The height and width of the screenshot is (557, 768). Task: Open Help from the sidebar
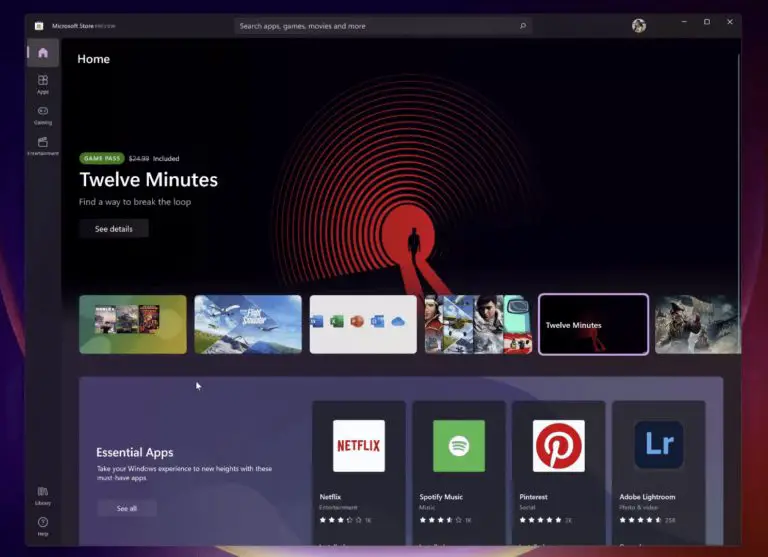[43, 527]
